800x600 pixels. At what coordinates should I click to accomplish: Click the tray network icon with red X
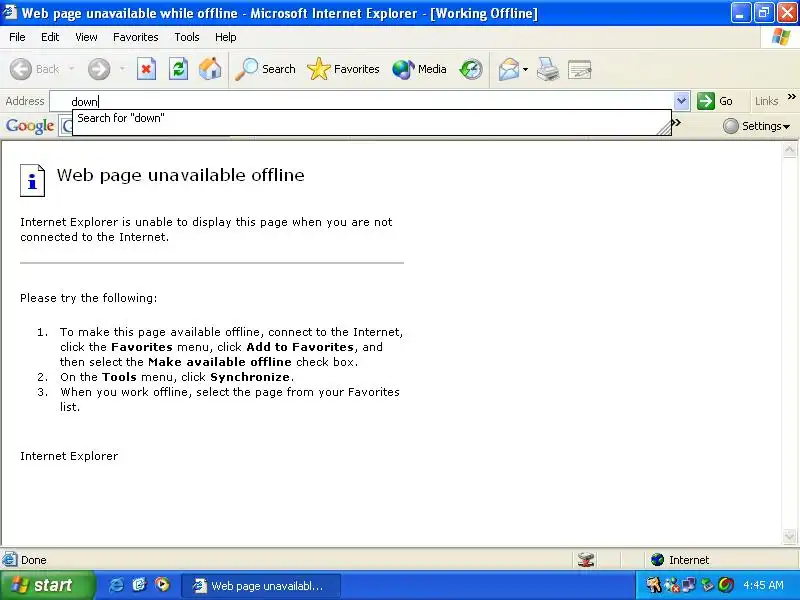[671, 585]
